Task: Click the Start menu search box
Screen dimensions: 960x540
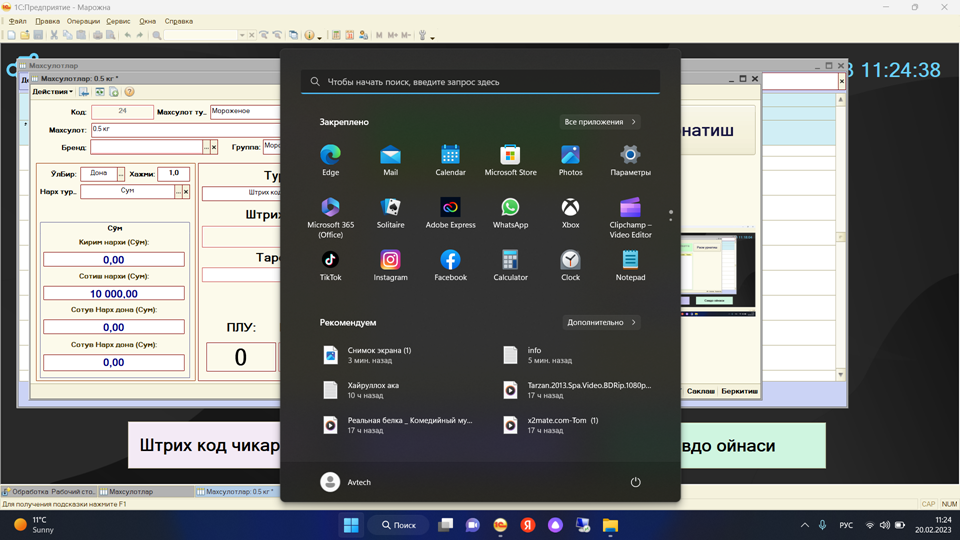Action: tap(480, 82)
